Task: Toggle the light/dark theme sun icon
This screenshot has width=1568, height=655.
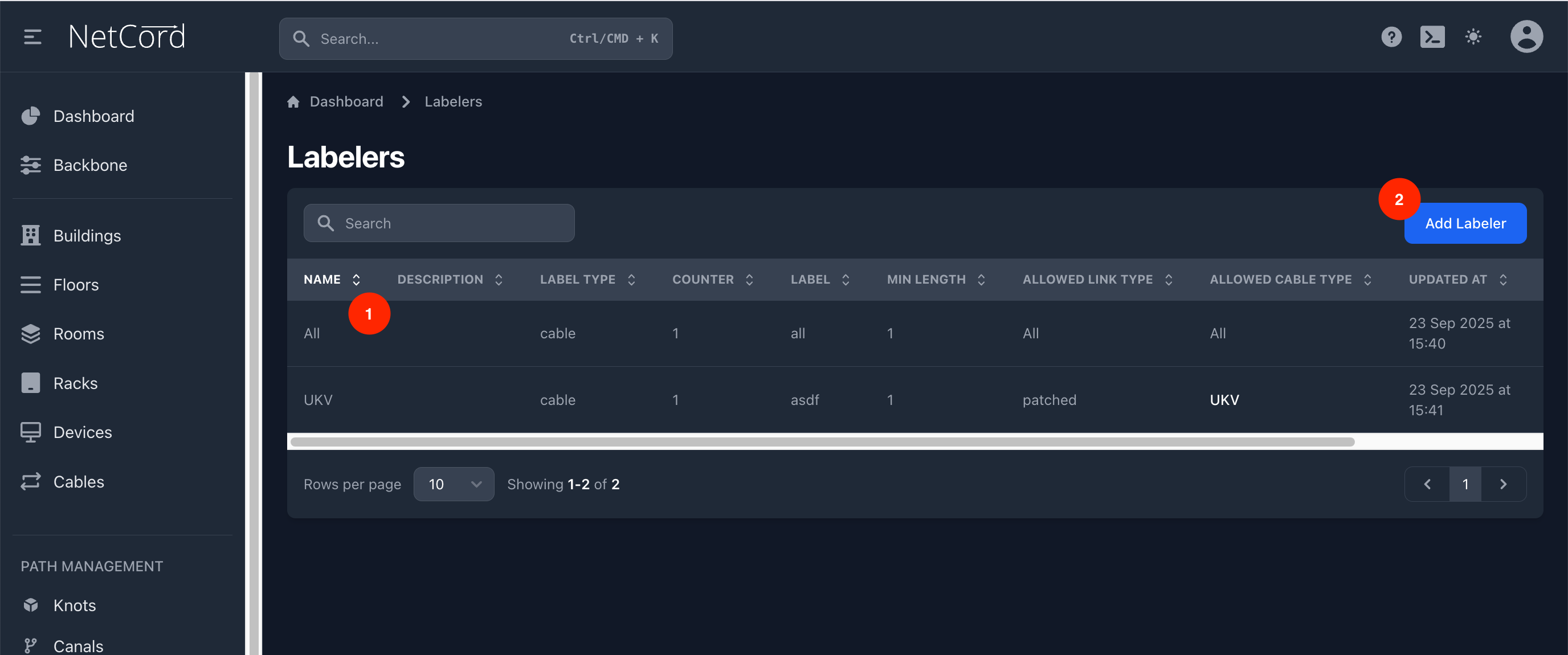Action: click(x=1472, y=37)
